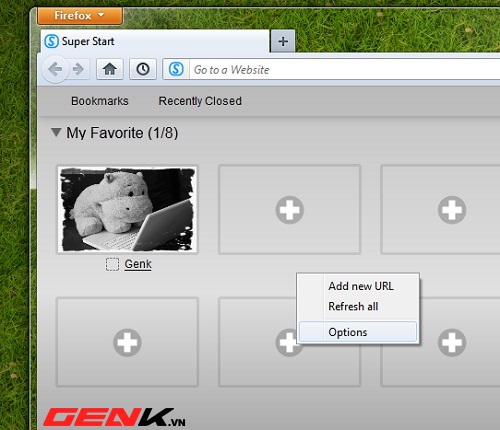Click the forward navigation arrow
Screen dimensions: 500x430
(x=79, y=69)
